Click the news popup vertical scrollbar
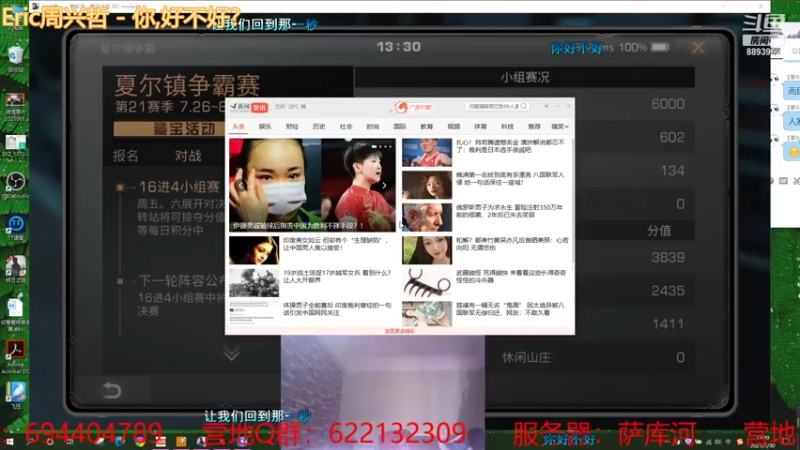 pyautogui.click(x=572, y=199)
